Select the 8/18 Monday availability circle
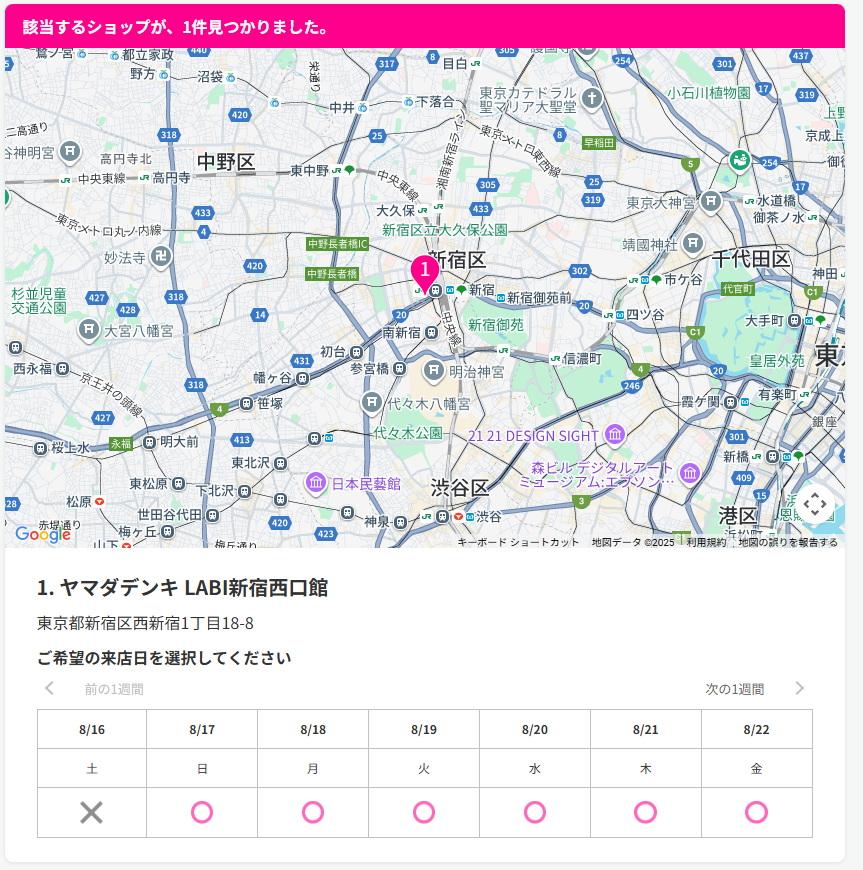The height and width of the screenshot is (870, 863). pyautogui.click(x=312, y=811)
